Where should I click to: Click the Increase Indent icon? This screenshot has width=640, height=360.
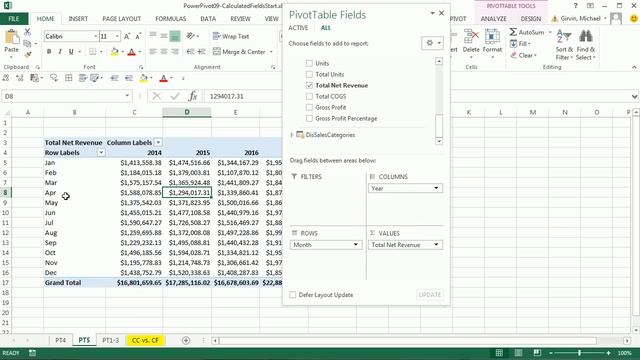201,52
